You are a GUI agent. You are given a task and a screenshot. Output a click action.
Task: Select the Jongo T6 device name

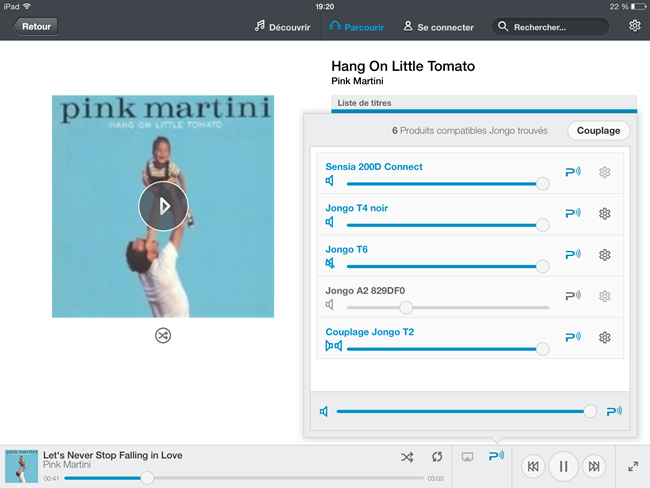click(347, 249)
